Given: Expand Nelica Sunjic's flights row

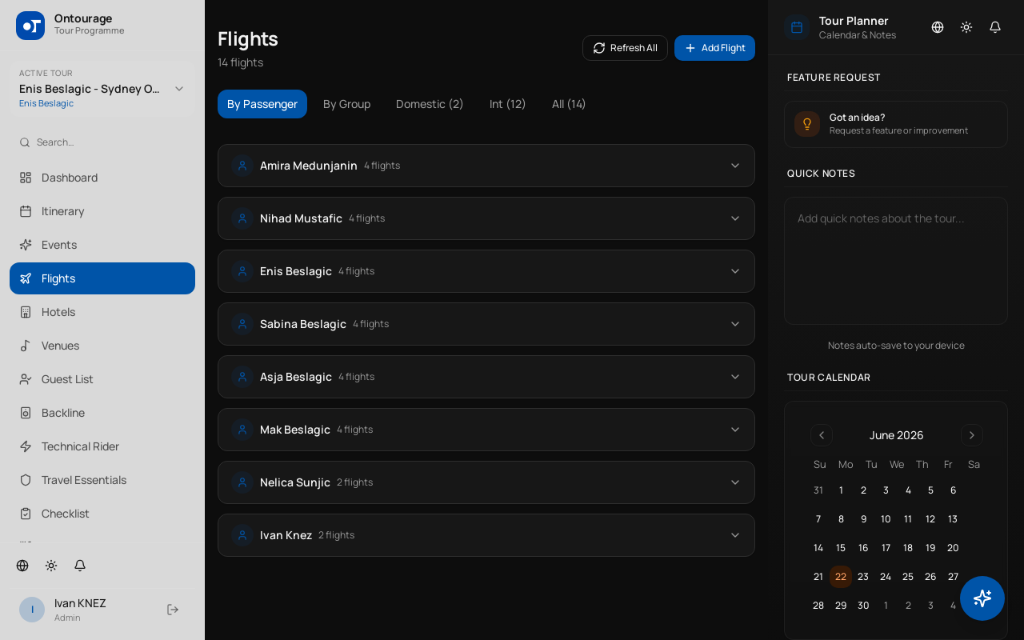Looking at the screenshot, I should tap(735, 483).
